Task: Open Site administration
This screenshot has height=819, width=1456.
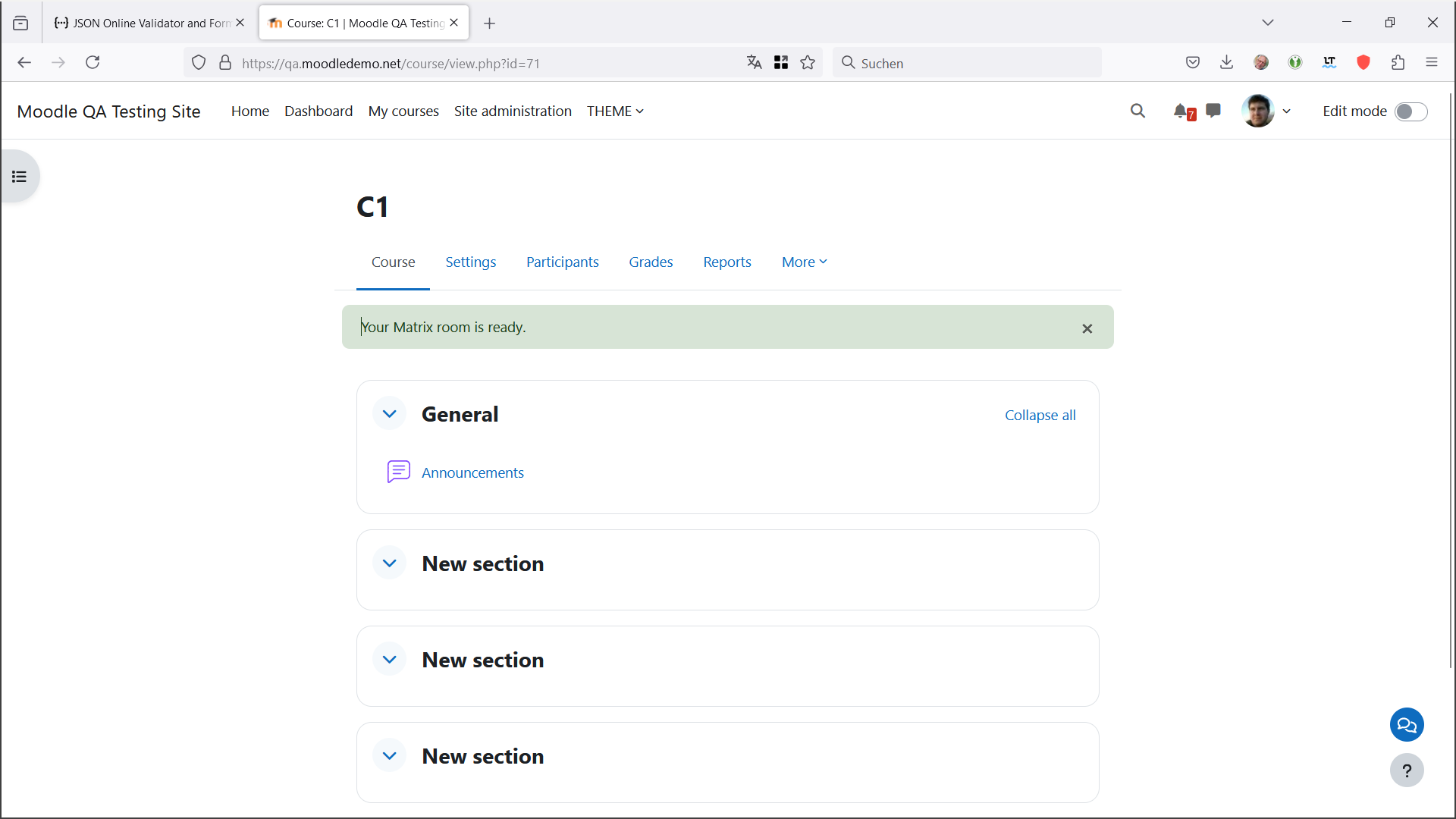Action: [x=513, y=111]
